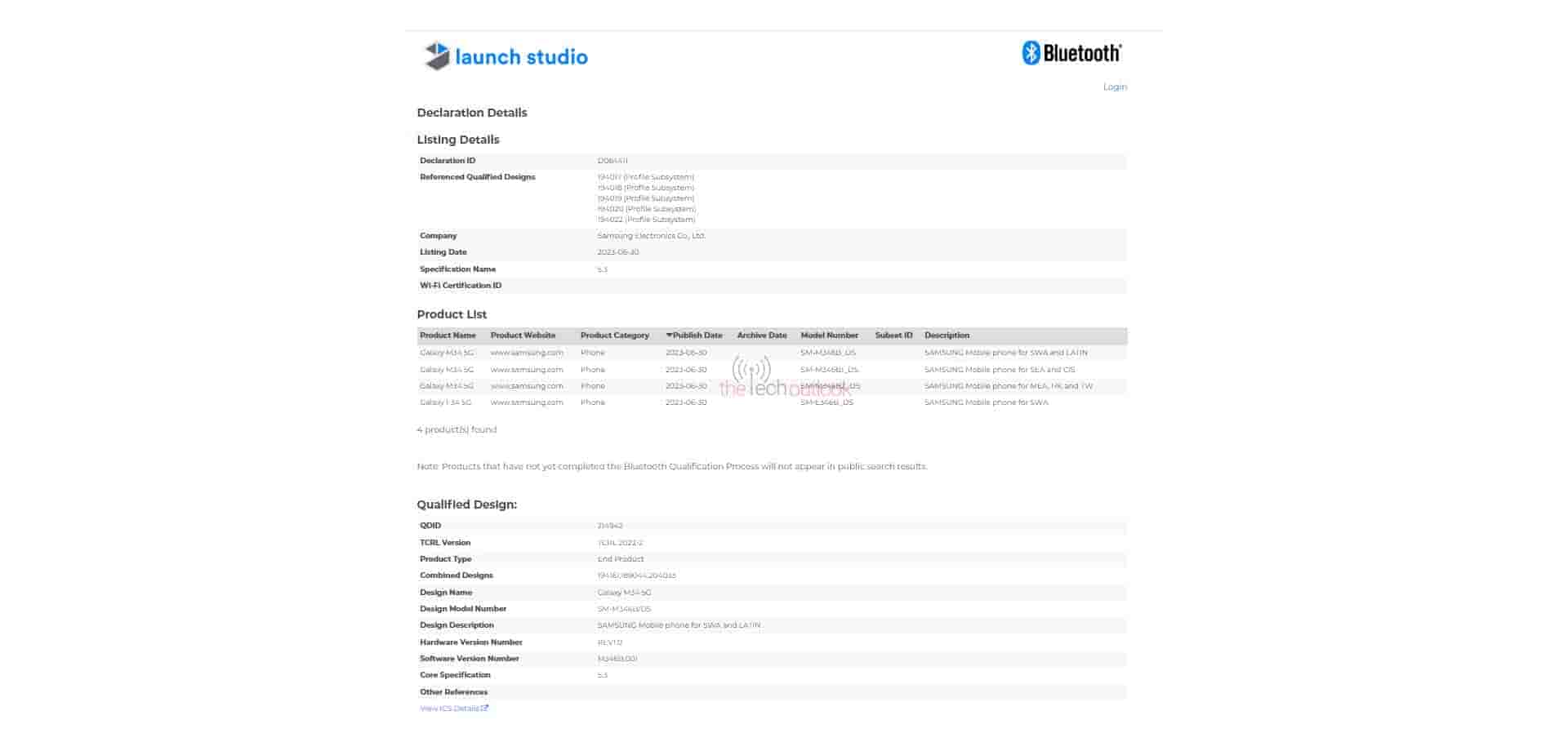
Task: Open the View ICS Details link
Action: pos(449,708)
